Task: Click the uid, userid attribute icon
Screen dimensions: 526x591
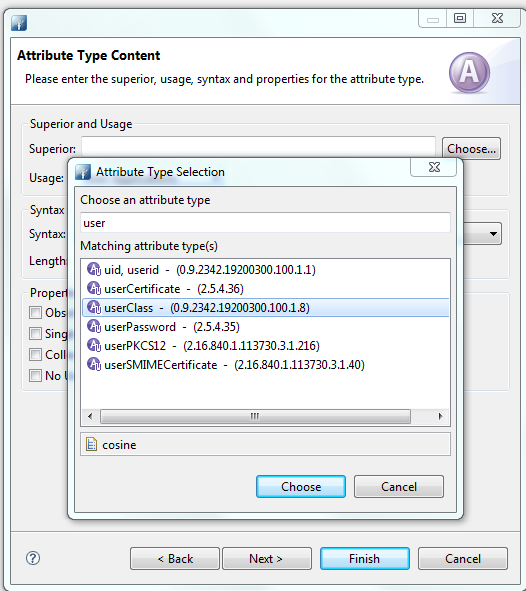Action: tap(94, 269)
